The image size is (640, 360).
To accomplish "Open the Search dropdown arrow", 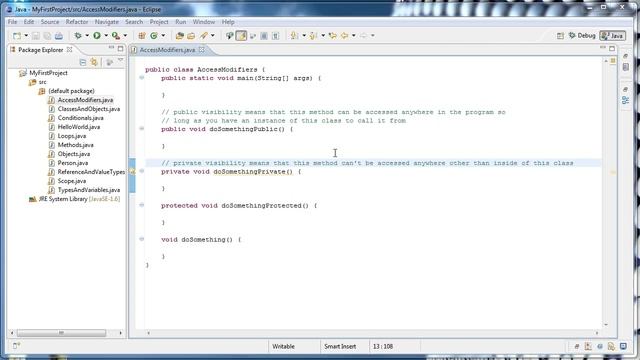I will (x=213, y=36).
